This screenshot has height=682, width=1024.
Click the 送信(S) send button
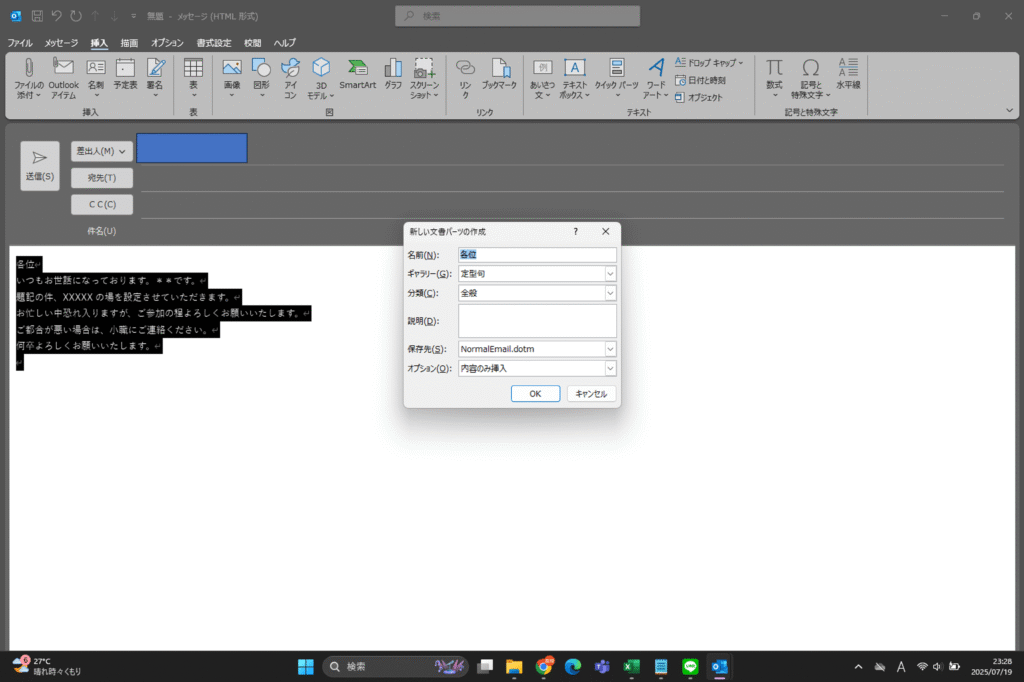[40, 166]
